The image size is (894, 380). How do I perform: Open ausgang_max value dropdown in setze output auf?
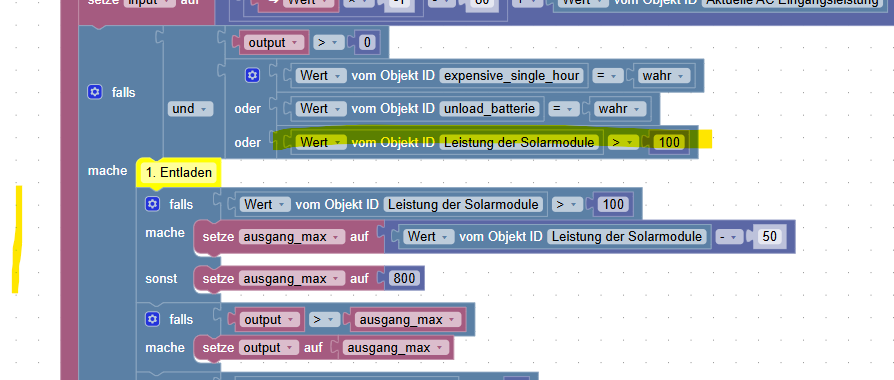pyautogui.click(x=396, y=347)
